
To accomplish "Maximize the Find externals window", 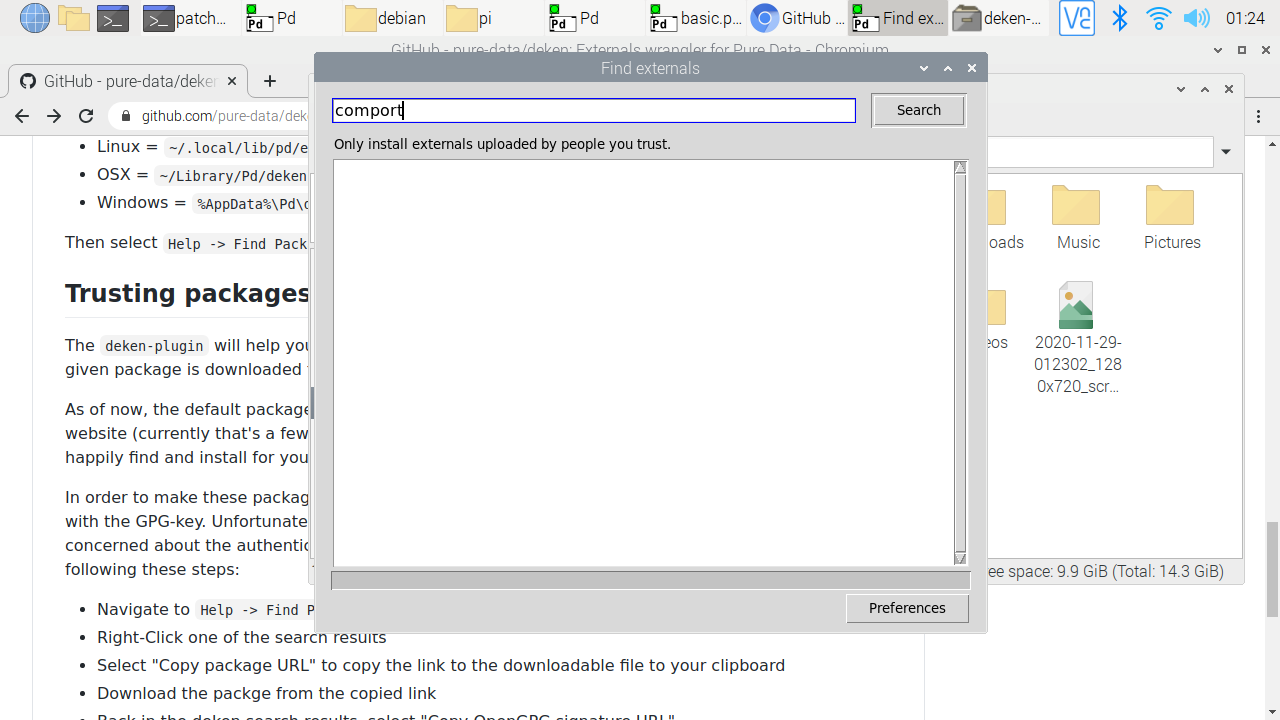I will click(948, 68).
